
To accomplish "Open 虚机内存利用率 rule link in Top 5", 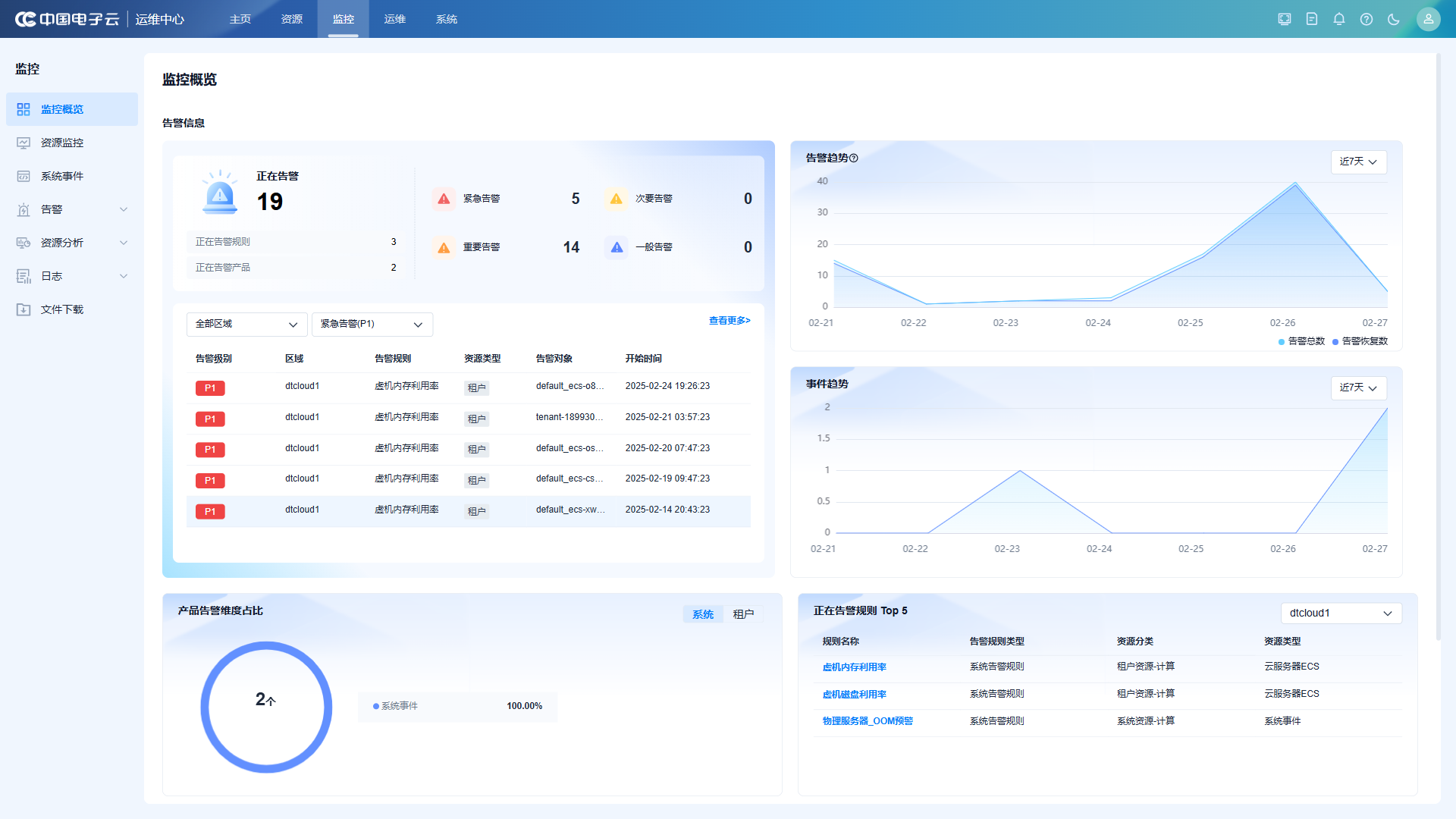I will tap(855, 667).
